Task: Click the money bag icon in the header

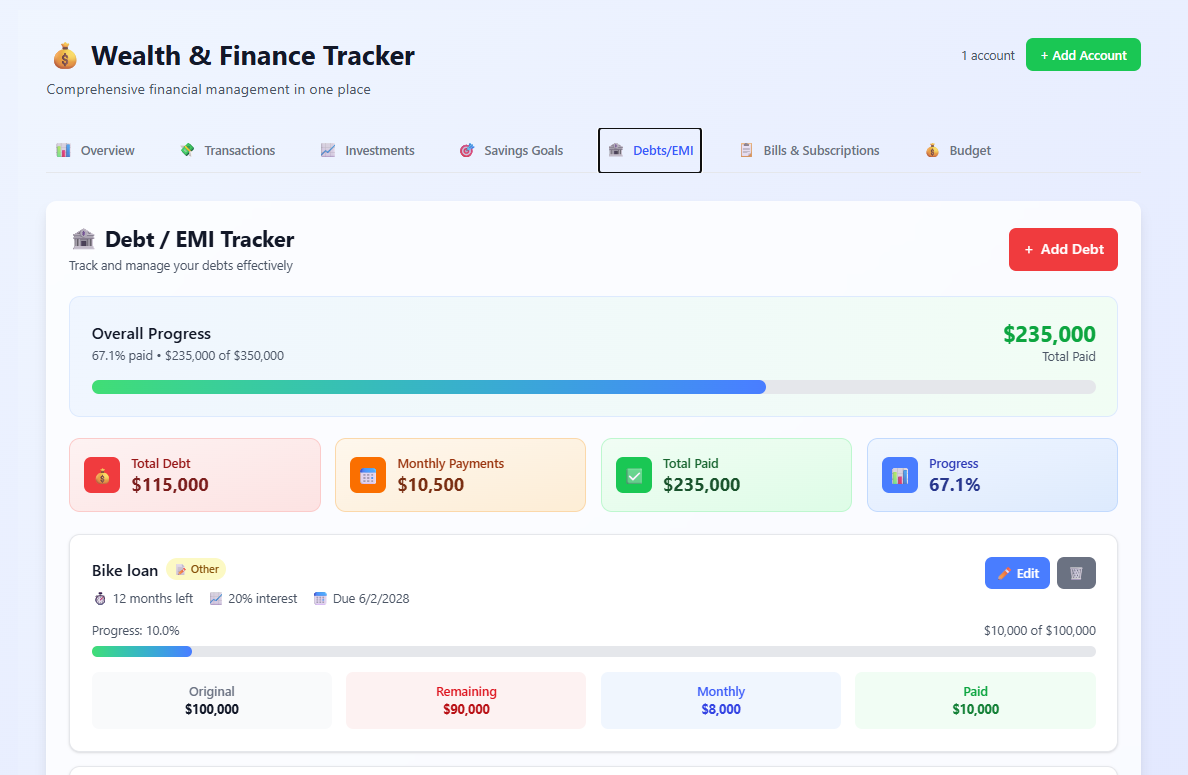Action: (64, 56)
